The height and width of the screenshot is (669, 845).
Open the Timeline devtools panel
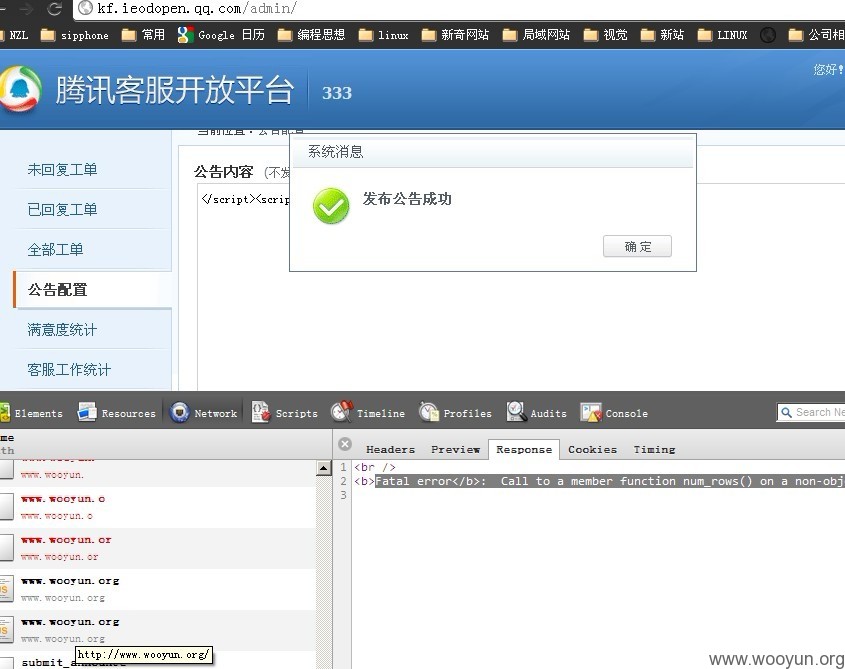point(368,413)
